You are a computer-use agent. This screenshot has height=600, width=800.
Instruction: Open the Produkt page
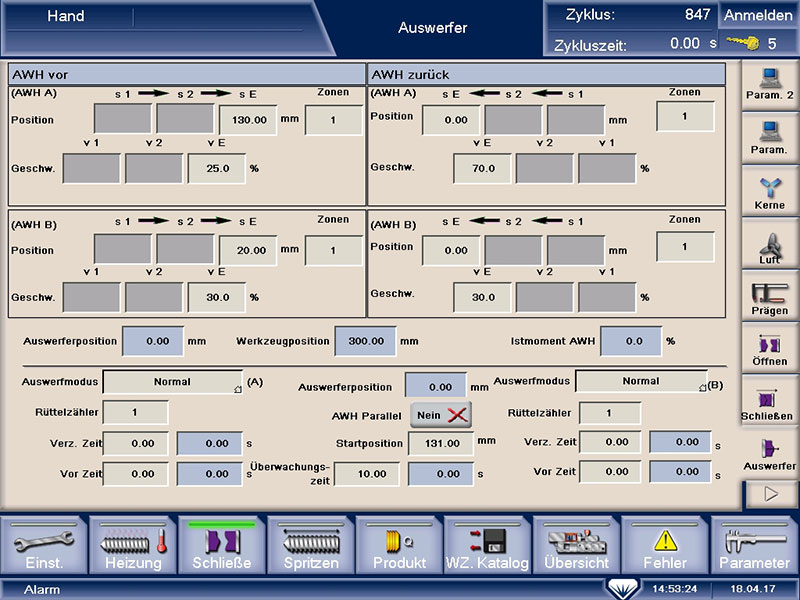point(399,546)
